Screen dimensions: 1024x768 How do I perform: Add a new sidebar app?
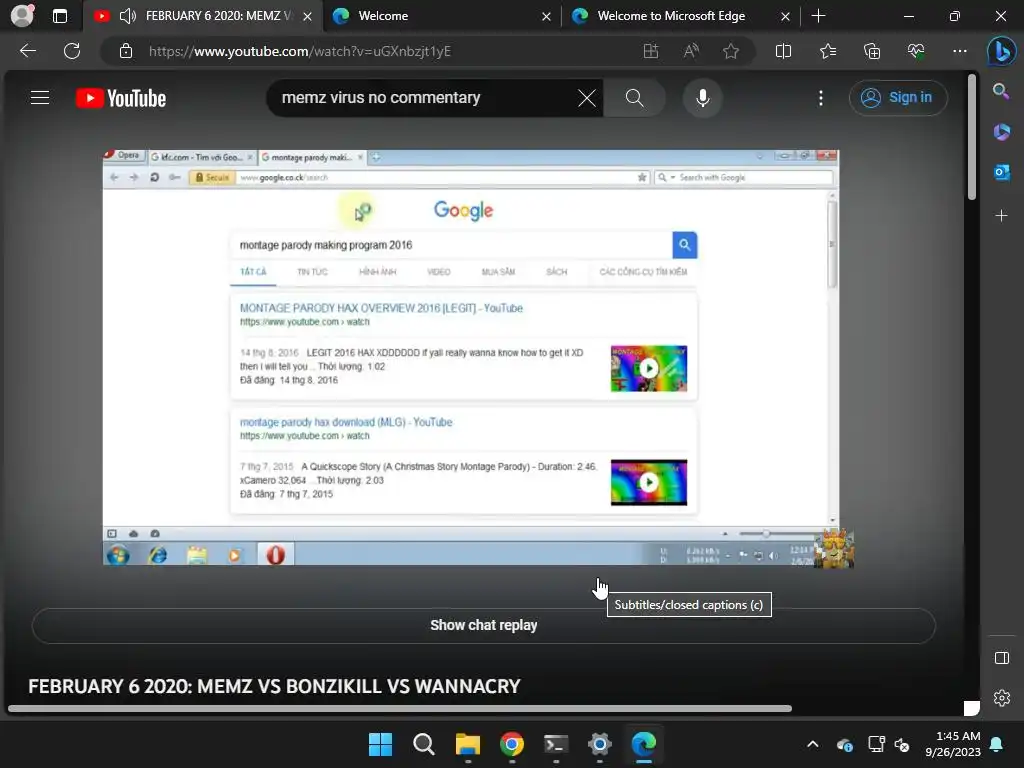click(1001, 216)
